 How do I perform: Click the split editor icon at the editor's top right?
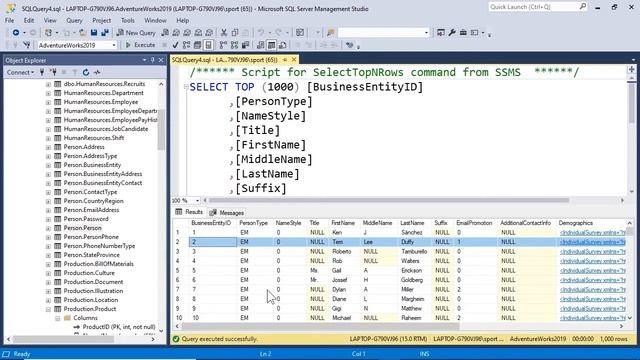631,70
